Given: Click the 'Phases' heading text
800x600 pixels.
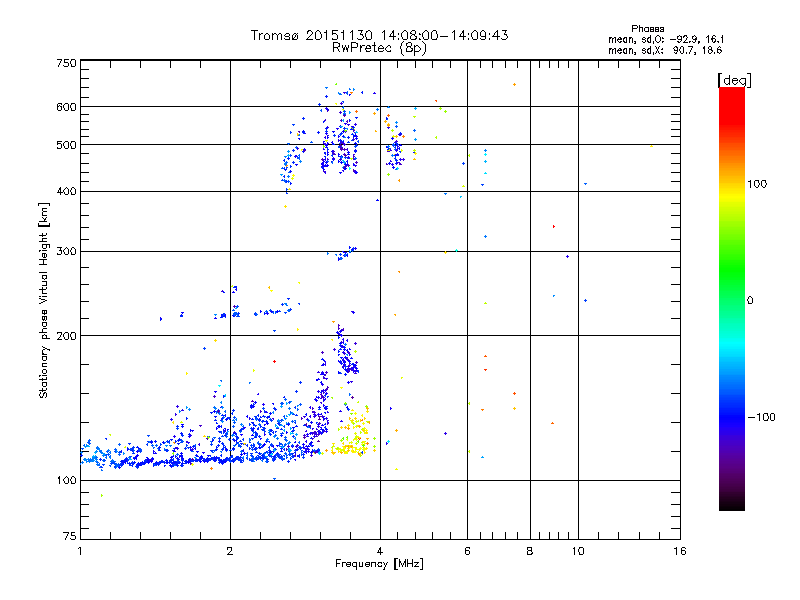Looking at the screenshot, I should coord(647,29).
